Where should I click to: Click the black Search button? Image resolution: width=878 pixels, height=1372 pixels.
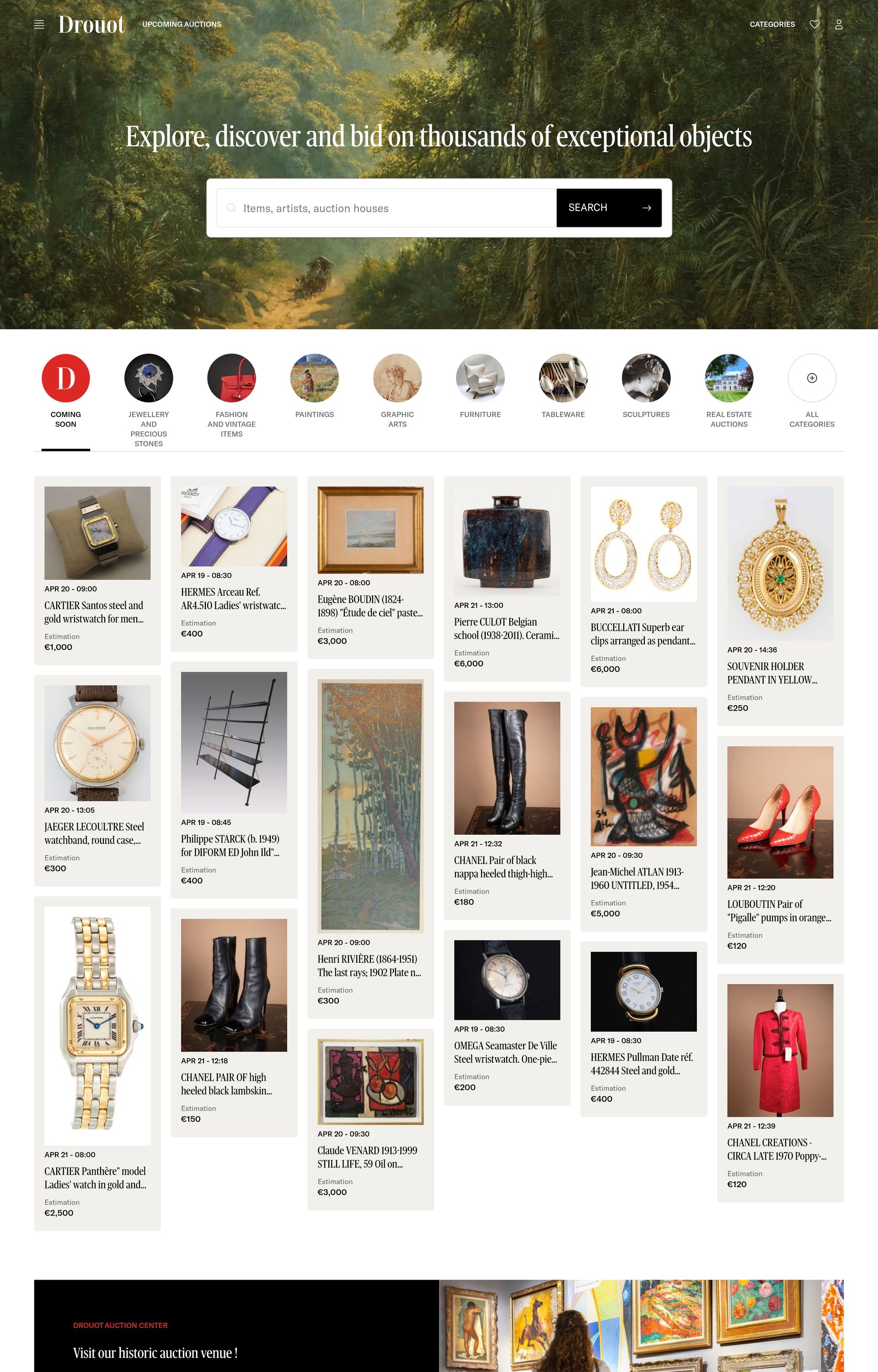(x=609, y=208)
